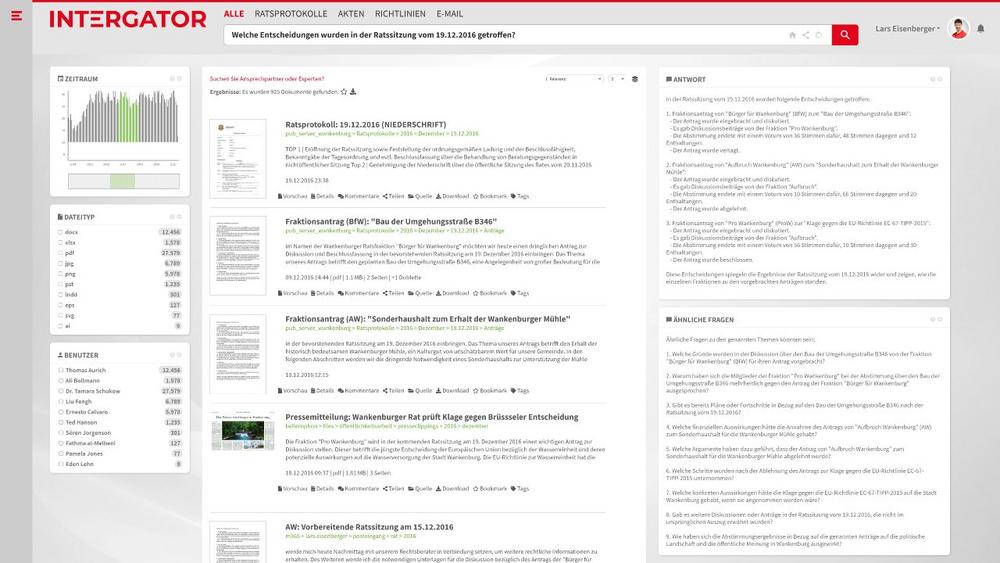Open the notifications bell
This screenshot has width=1000, height=563.
pyautogui.click(x=980, y=28)
